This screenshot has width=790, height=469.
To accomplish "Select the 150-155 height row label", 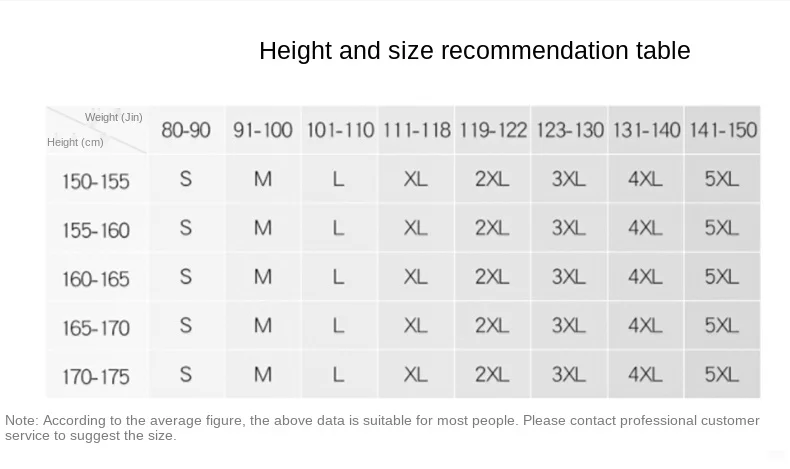I will pyautogui.click(x=96, y=182).
